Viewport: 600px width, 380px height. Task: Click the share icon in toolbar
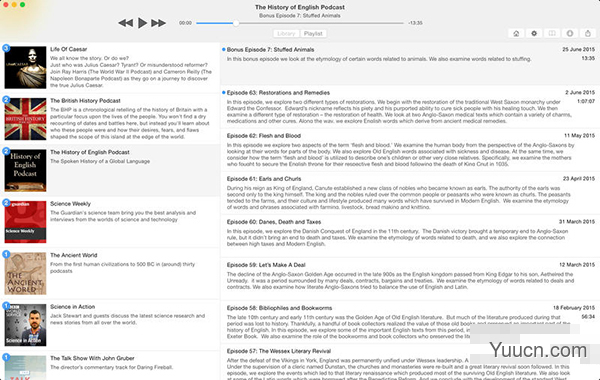tap(588, 34)
